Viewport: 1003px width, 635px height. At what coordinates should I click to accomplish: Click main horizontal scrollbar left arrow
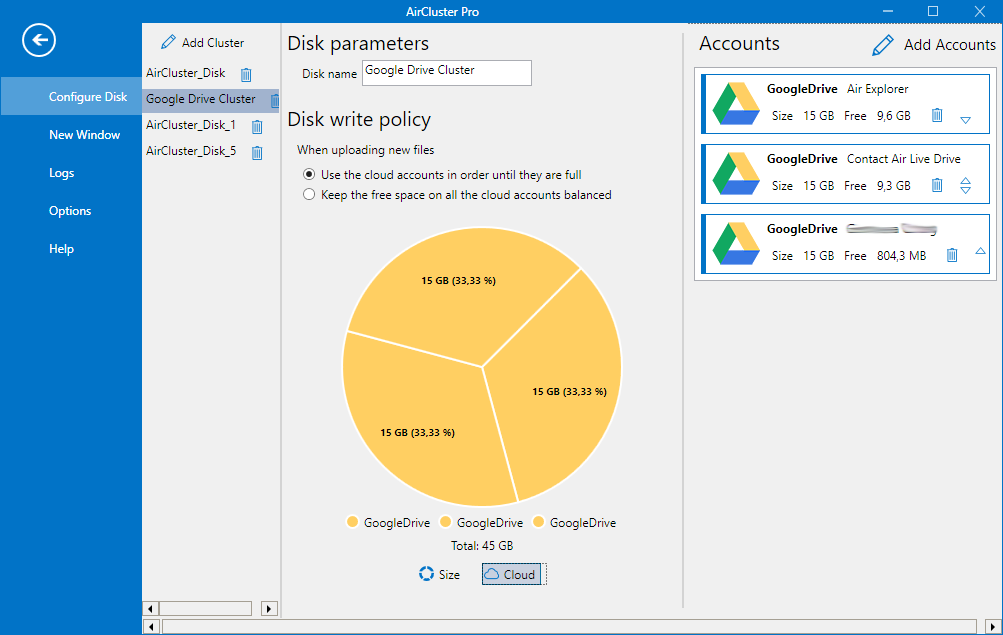[150, 627]
